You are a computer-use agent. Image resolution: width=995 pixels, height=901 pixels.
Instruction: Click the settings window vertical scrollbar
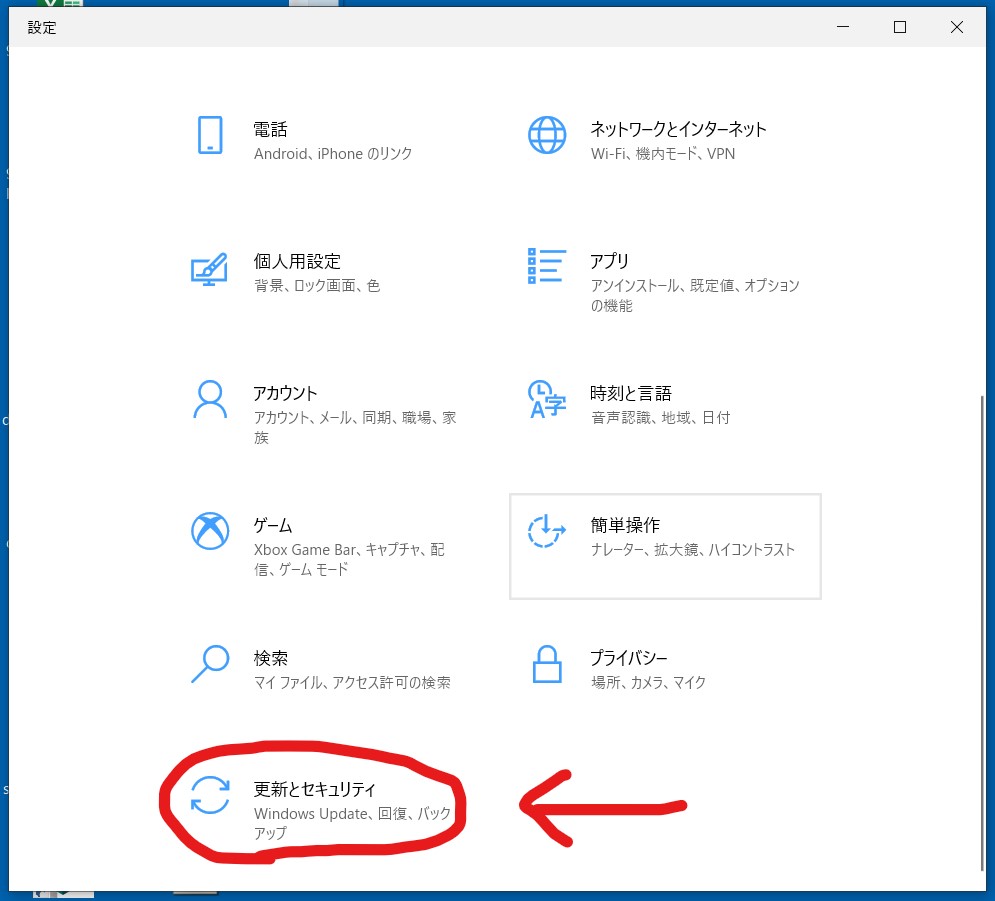click(982, 633)
